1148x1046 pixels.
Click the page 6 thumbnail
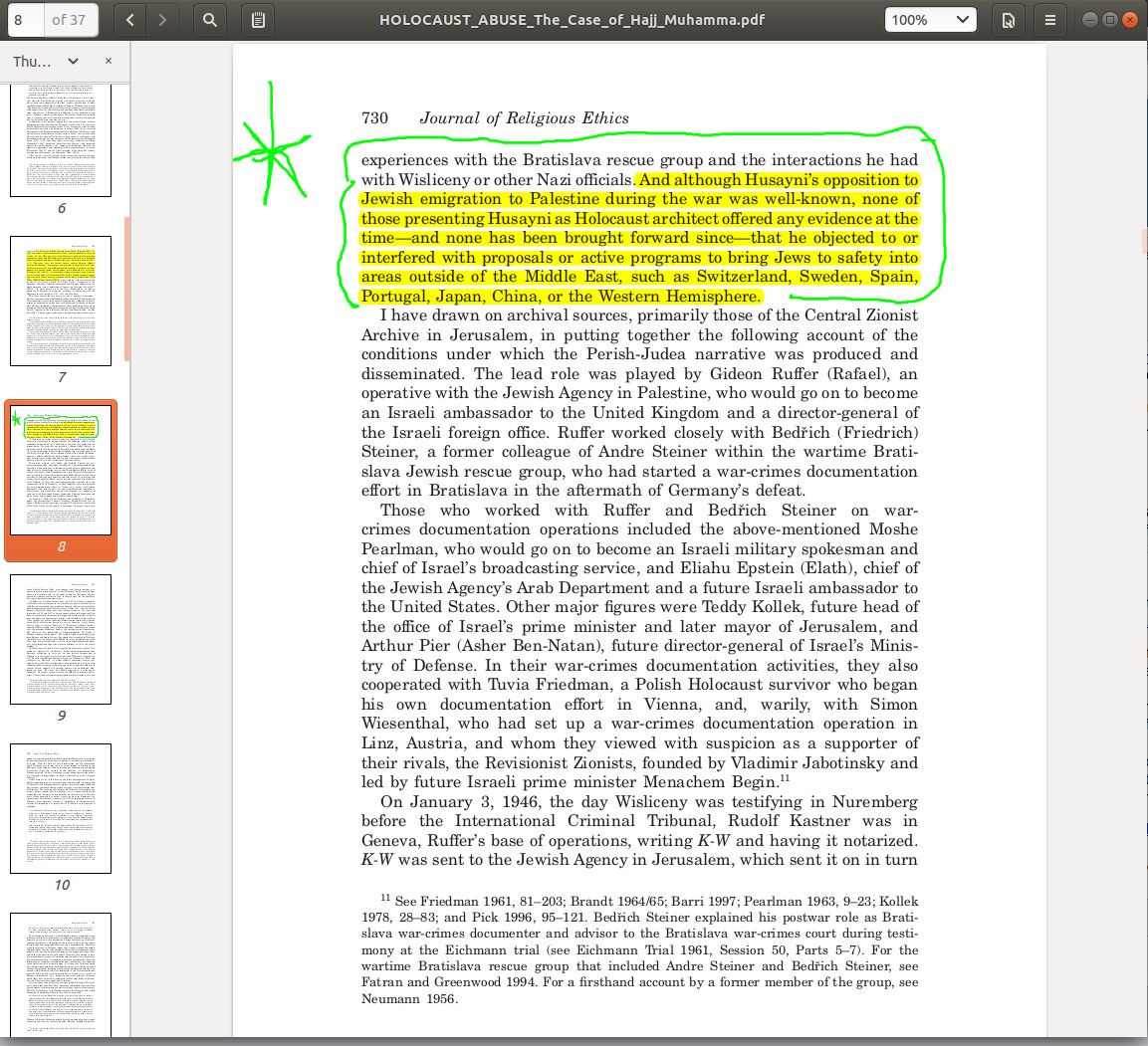pyautogui.click(x=61, y=139)
